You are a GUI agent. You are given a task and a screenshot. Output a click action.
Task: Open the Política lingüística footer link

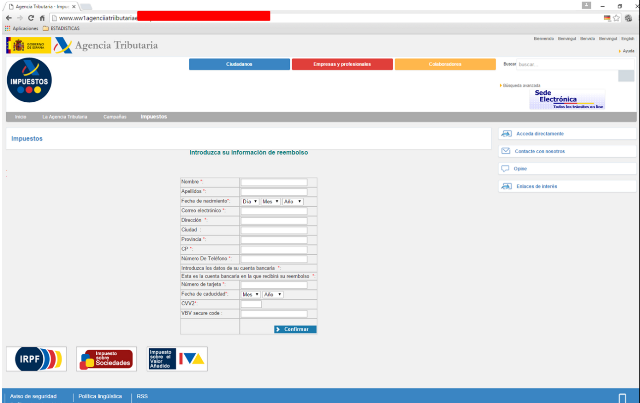100,396
